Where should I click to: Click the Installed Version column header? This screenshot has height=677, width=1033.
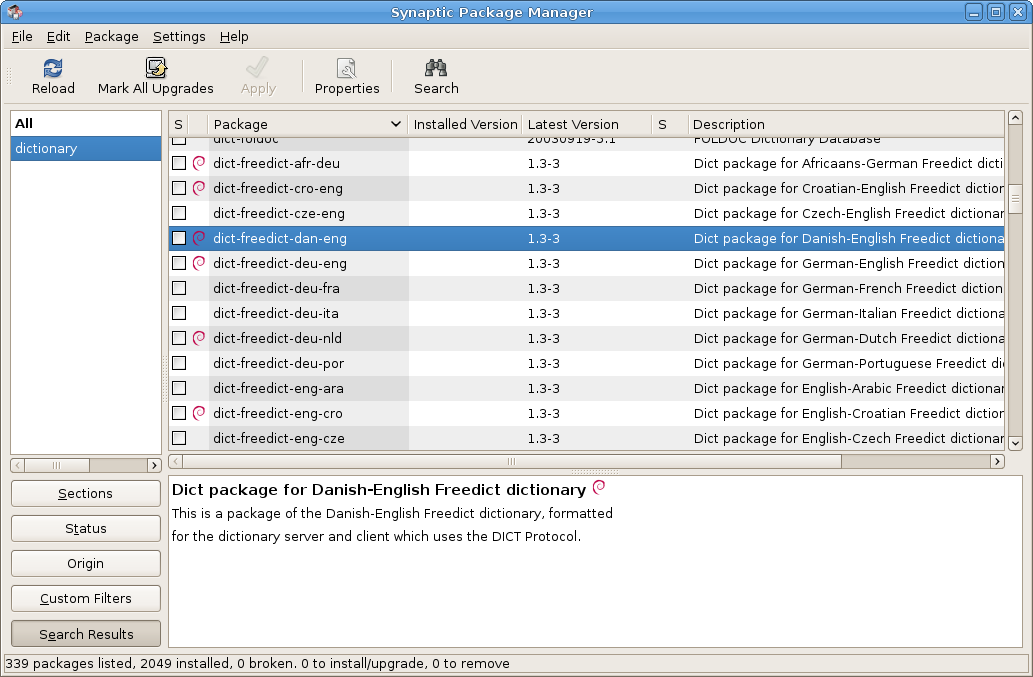465,124
